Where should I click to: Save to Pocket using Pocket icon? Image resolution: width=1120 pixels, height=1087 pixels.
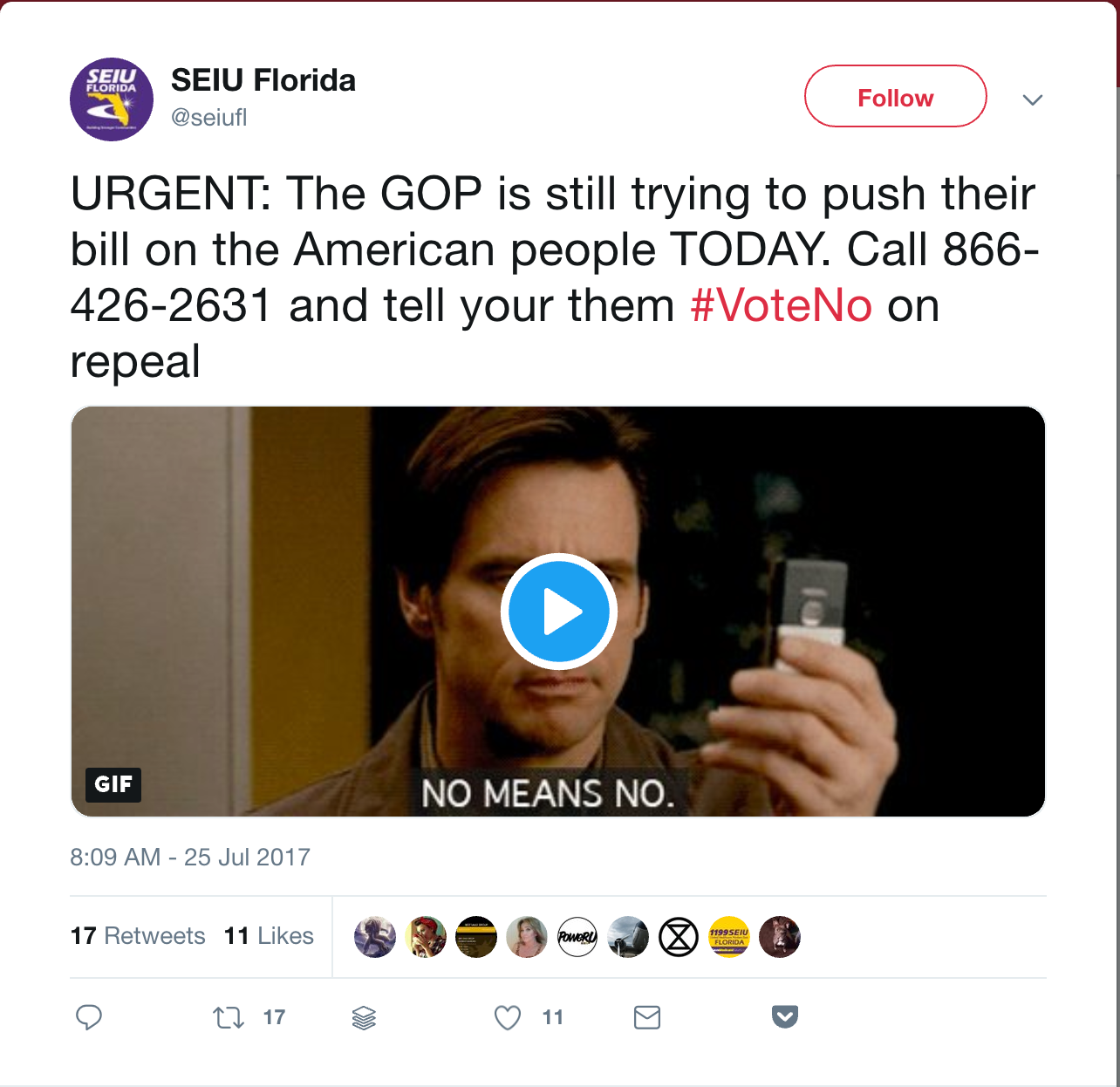(x=785, y=1016)
